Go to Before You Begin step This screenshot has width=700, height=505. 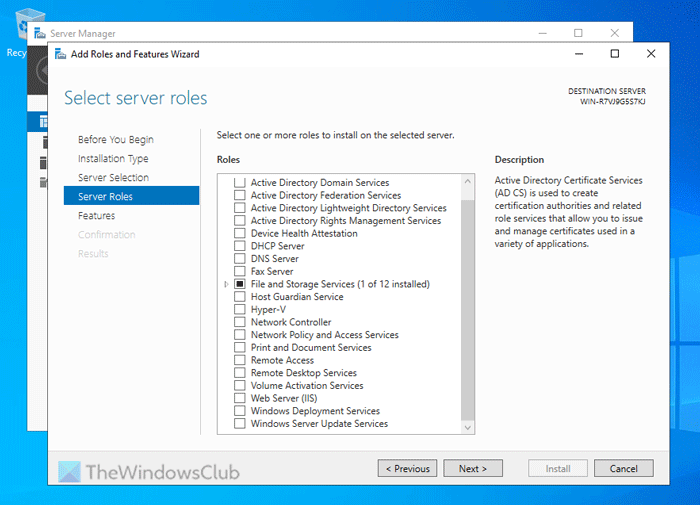coord(116,139)
